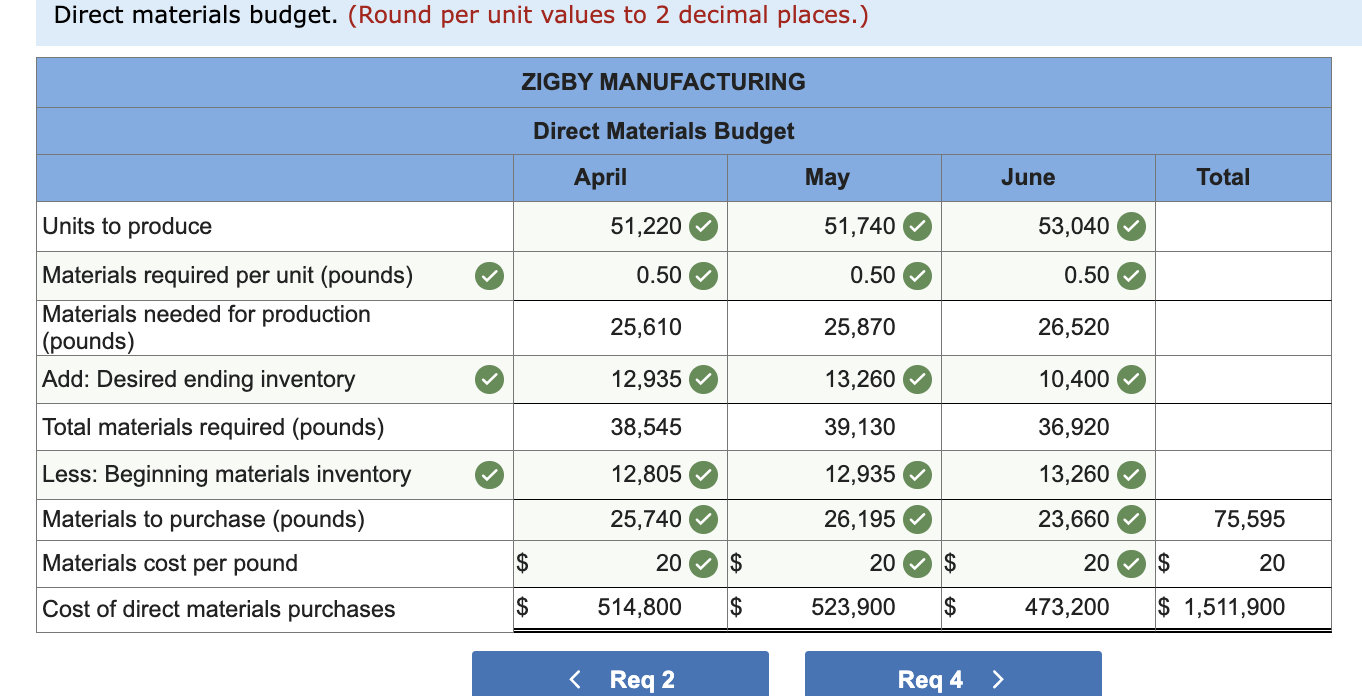Click checkmark beside June cost per pound 20

coord(1131,563)
